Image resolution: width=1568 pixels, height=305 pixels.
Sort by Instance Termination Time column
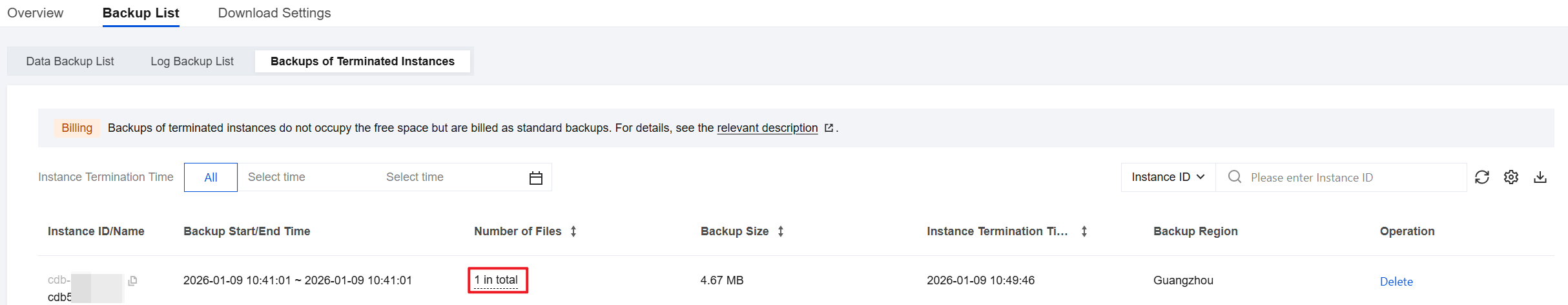(1084, 231)
